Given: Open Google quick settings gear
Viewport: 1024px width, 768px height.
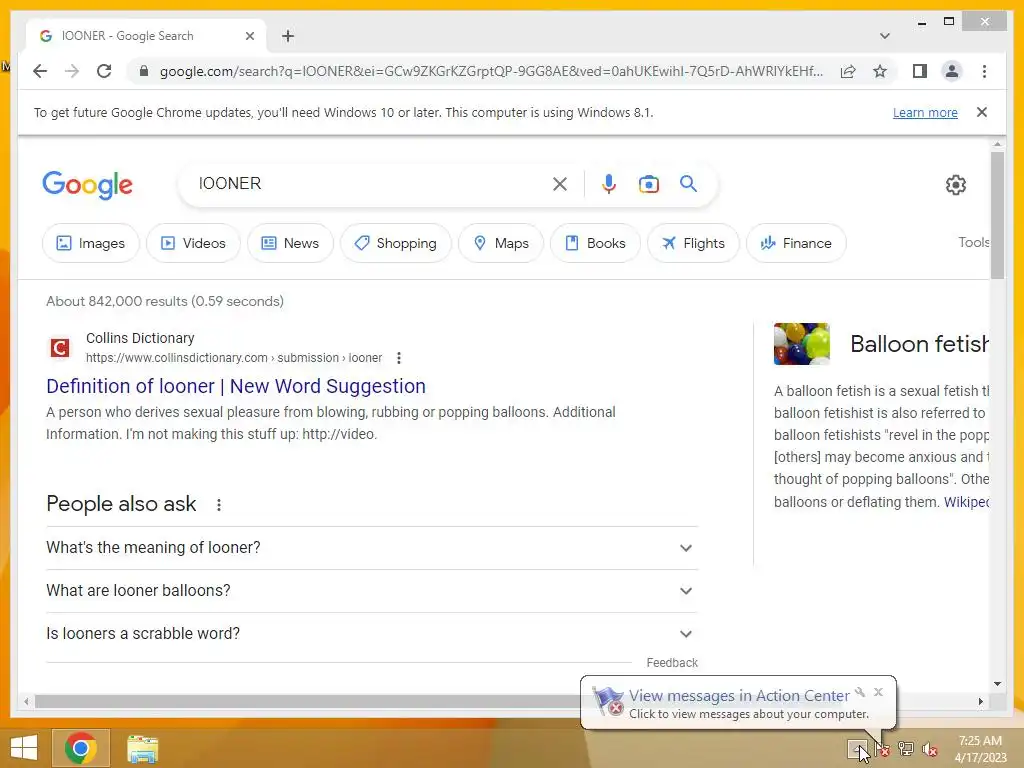Looking at the screenshot, I should (955, 185).
